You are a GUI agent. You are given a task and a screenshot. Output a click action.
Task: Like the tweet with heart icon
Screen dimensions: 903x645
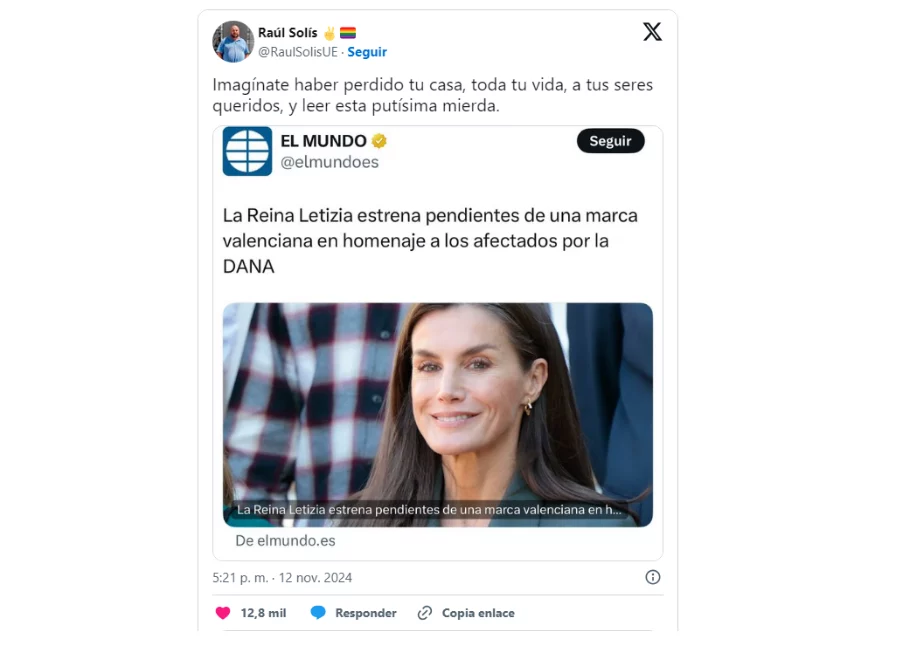(x=223, y=613)
